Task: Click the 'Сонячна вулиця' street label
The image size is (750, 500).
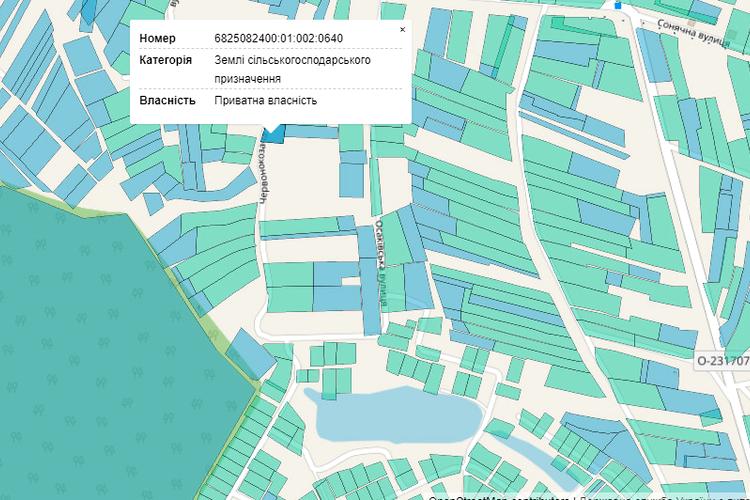Action: [693, 33]
